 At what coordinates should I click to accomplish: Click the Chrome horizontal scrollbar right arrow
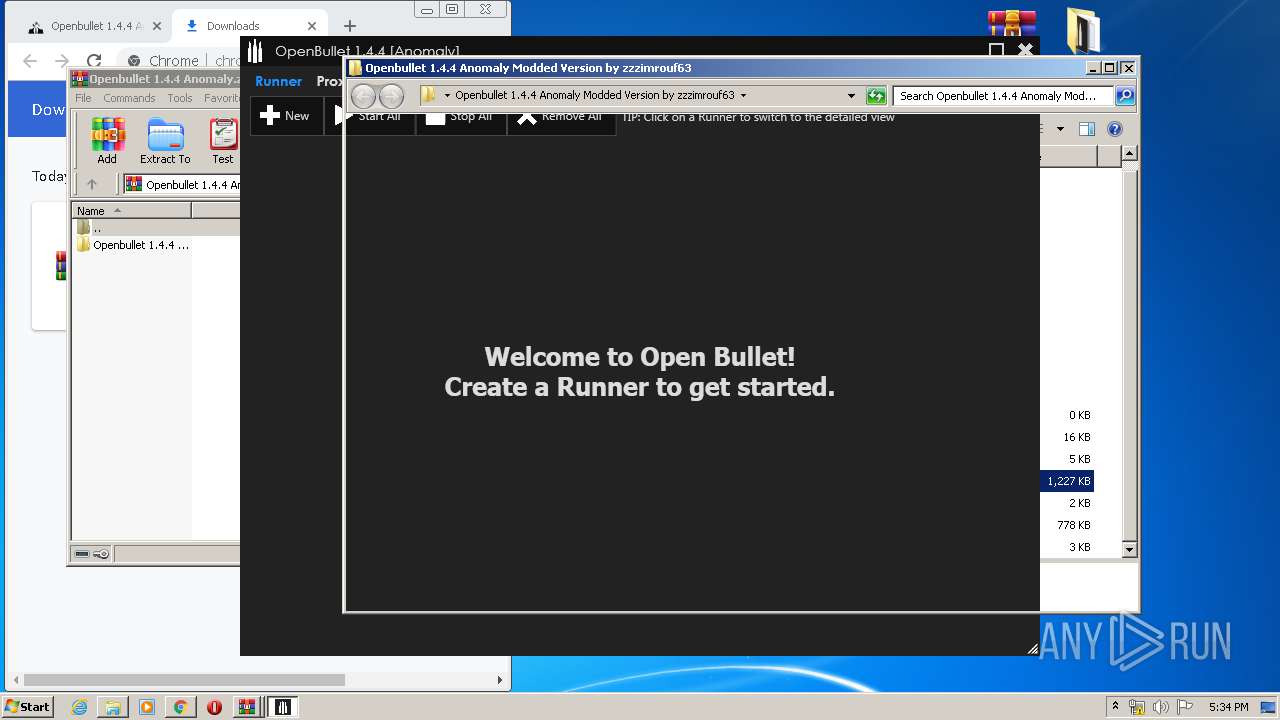(500, 680)
